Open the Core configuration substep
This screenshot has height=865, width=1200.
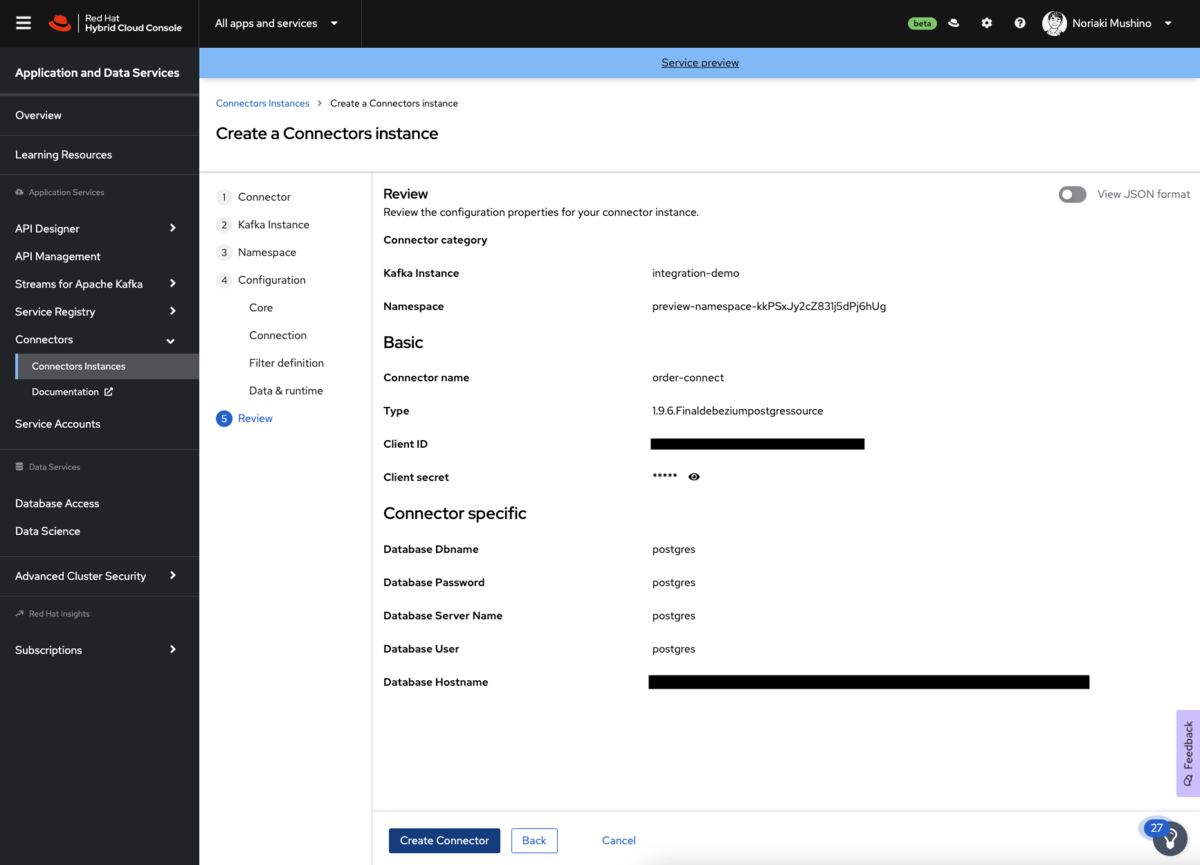(261, 308)
